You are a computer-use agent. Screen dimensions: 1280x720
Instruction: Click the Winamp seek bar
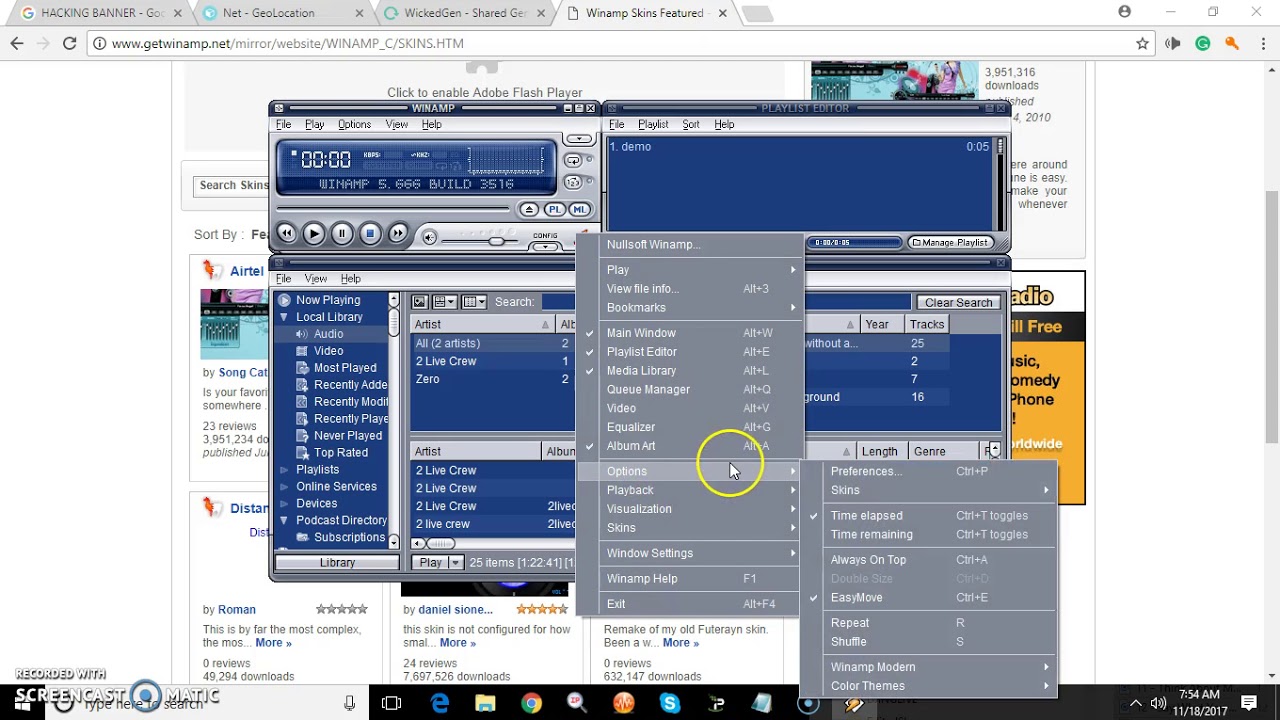pyautogui.click(x=393, y=209)
